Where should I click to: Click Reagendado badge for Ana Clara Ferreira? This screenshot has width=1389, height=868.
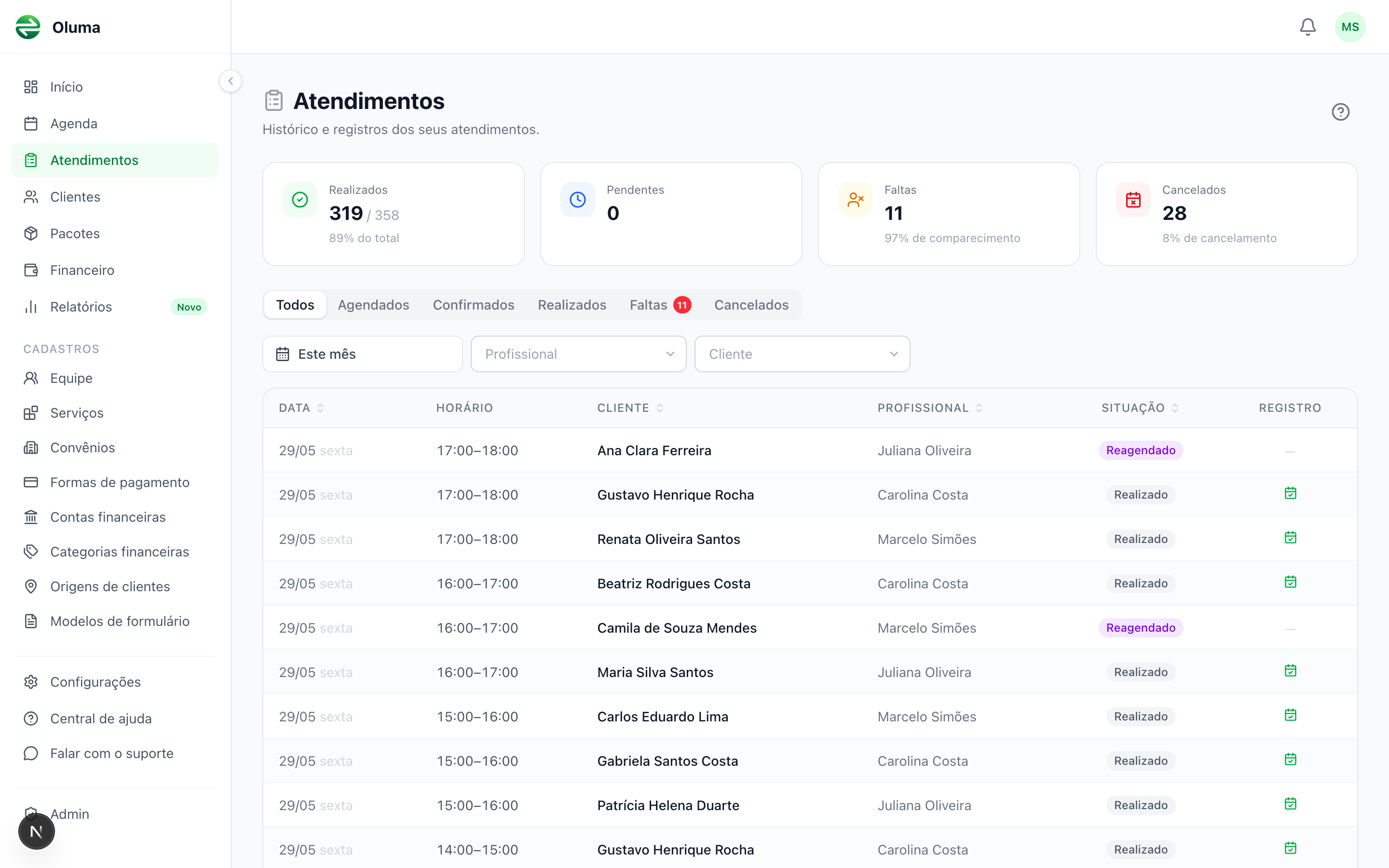coord(1141,451)
